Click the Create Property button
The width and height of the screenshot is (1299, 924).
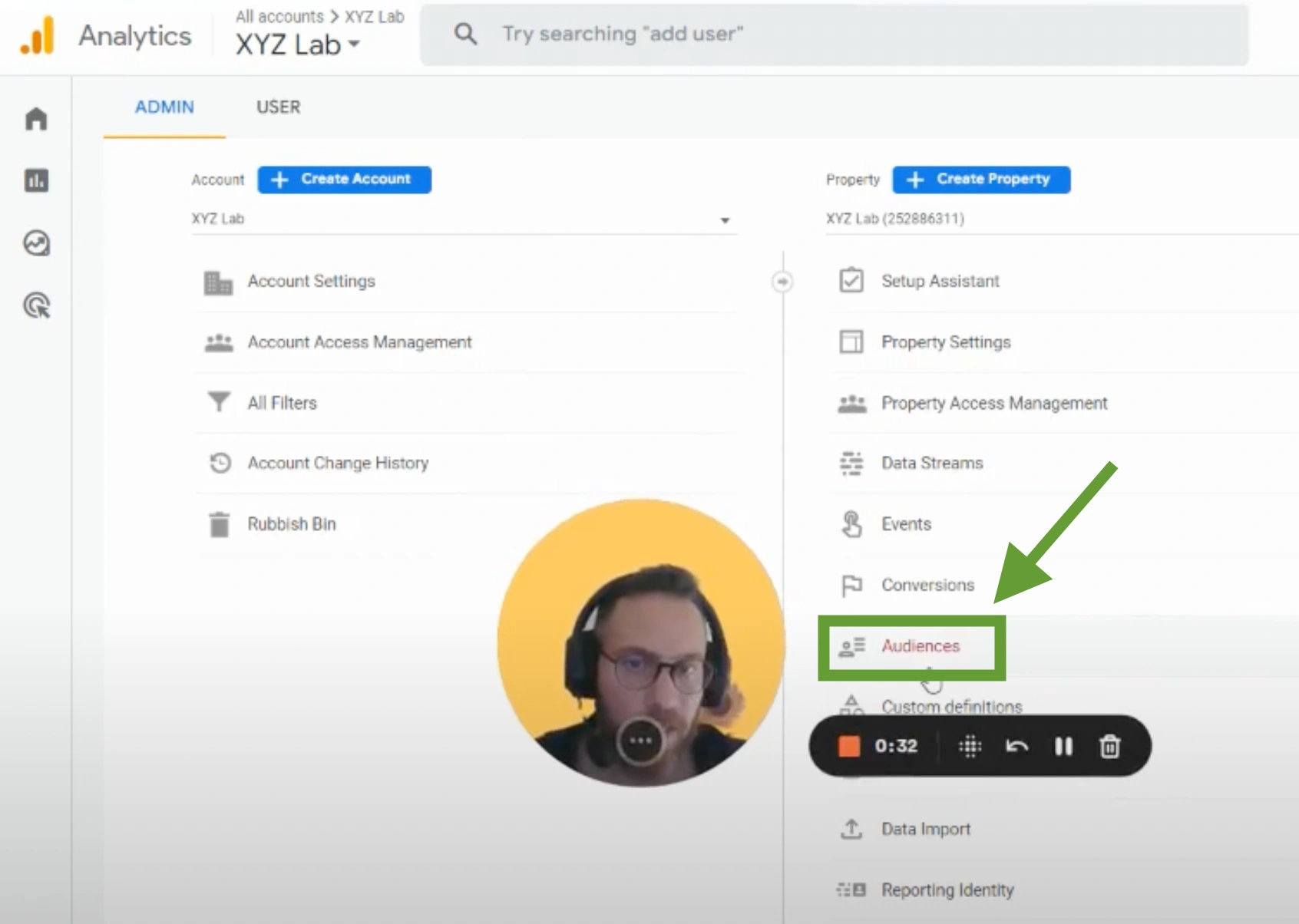click(981, 180)
